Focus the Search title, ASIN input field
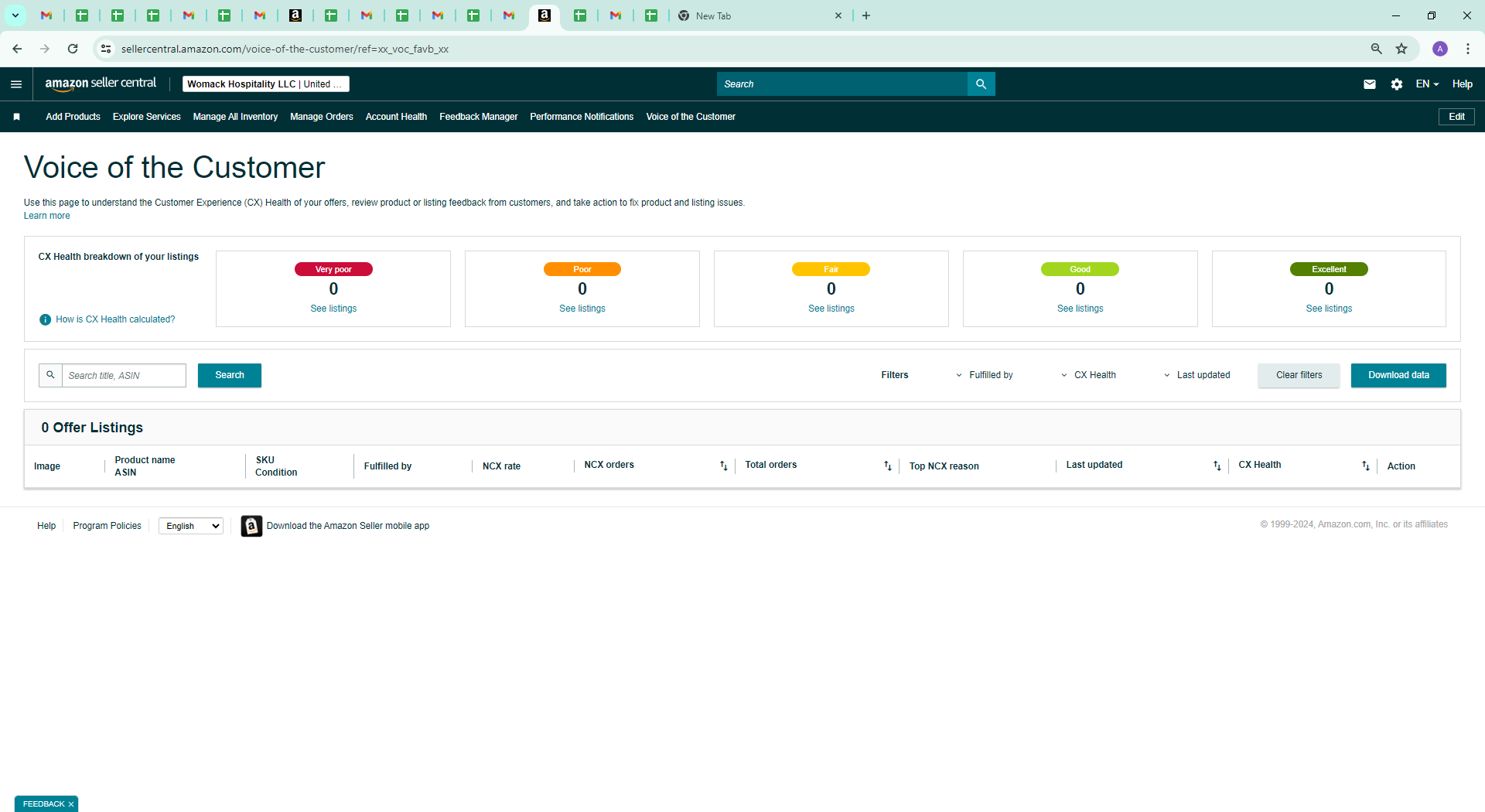The image size is (1485, 812). coord(124,375)
